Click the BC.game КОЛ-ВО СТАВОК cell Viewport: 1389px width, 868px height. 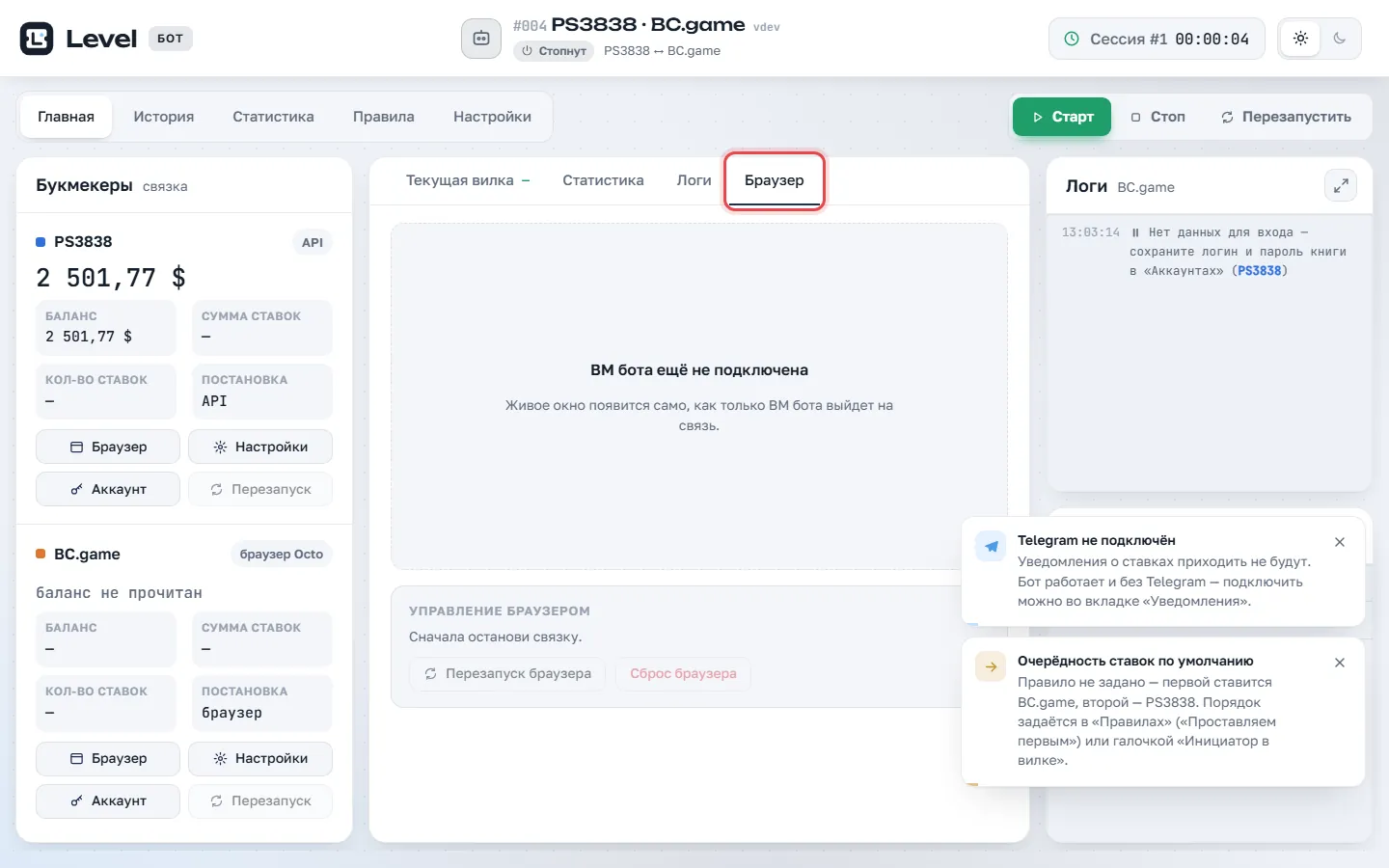click(106, 702)
